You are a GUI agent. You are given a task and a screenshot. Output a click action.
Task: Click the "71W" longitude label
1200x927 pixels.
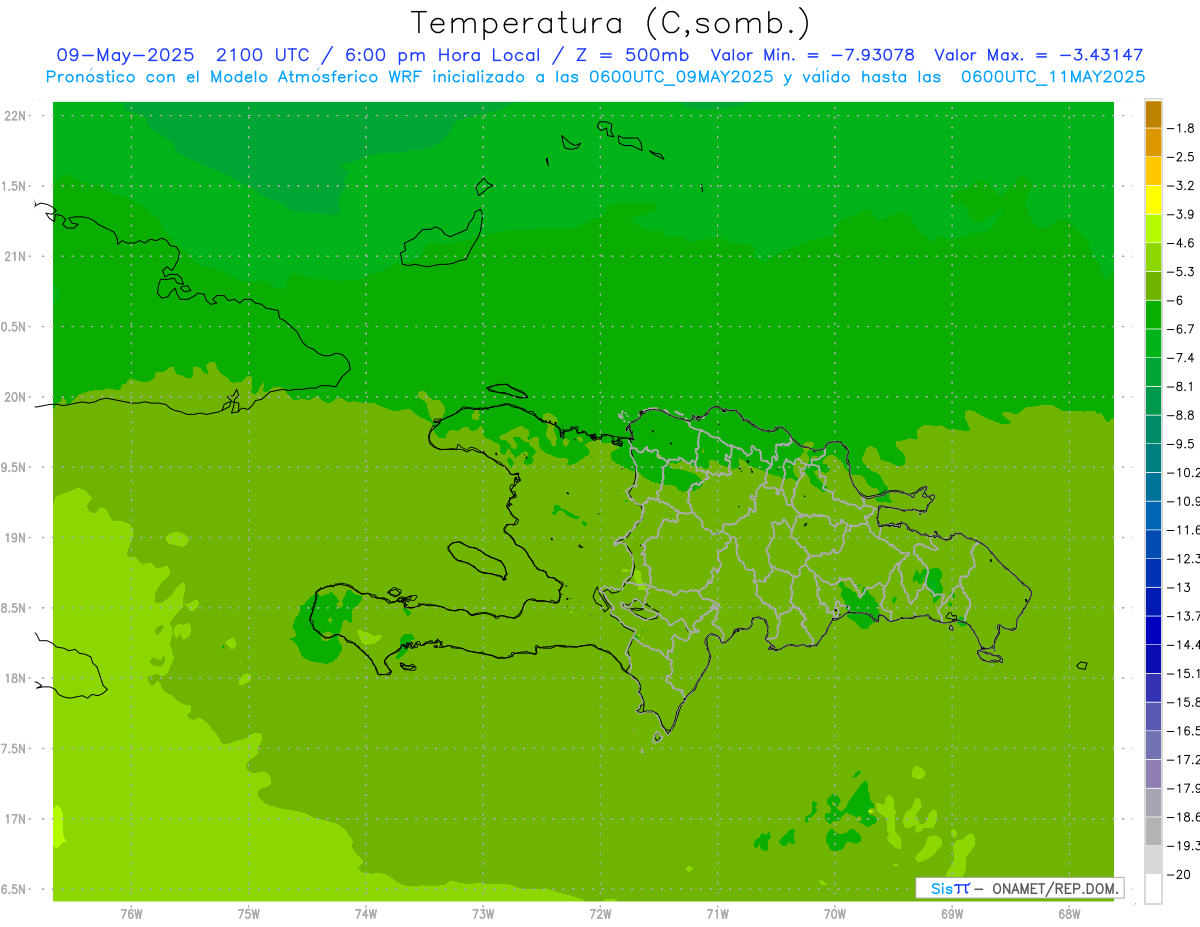tap(717, 913)
